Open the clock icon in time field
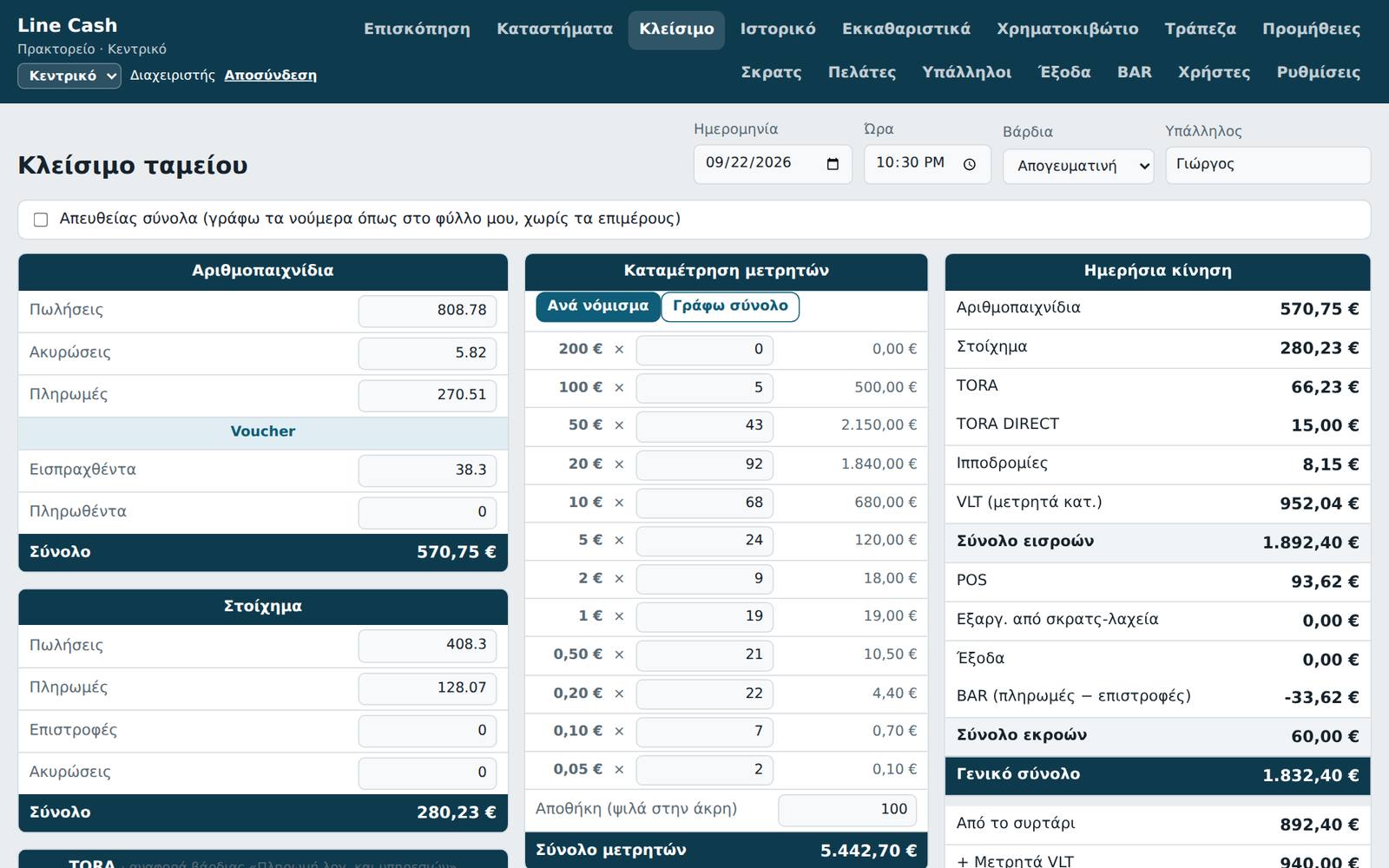 tap(970, 164)
